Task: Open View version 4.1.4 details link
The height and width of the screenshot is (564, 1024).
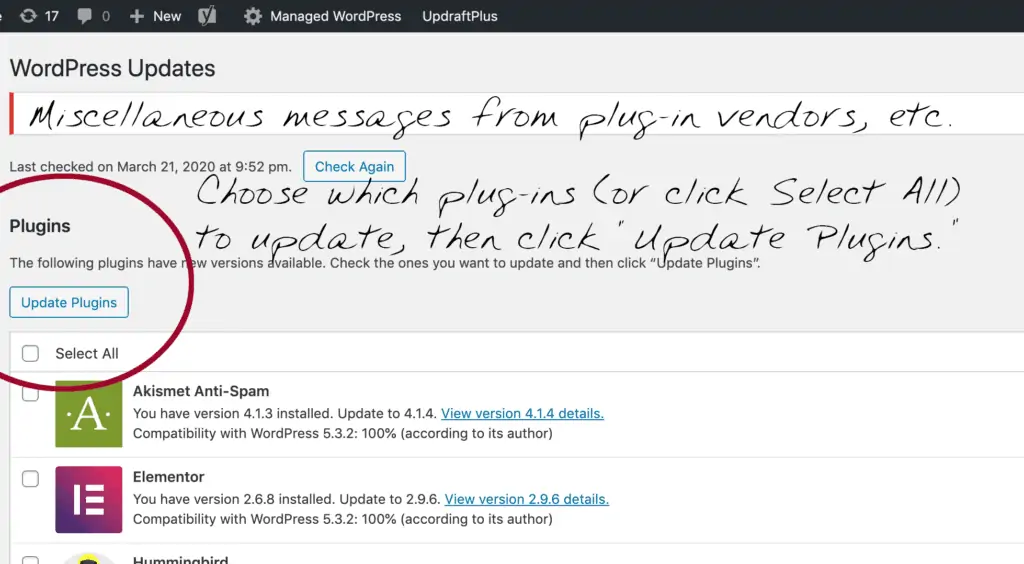Action: pos(522,413)
